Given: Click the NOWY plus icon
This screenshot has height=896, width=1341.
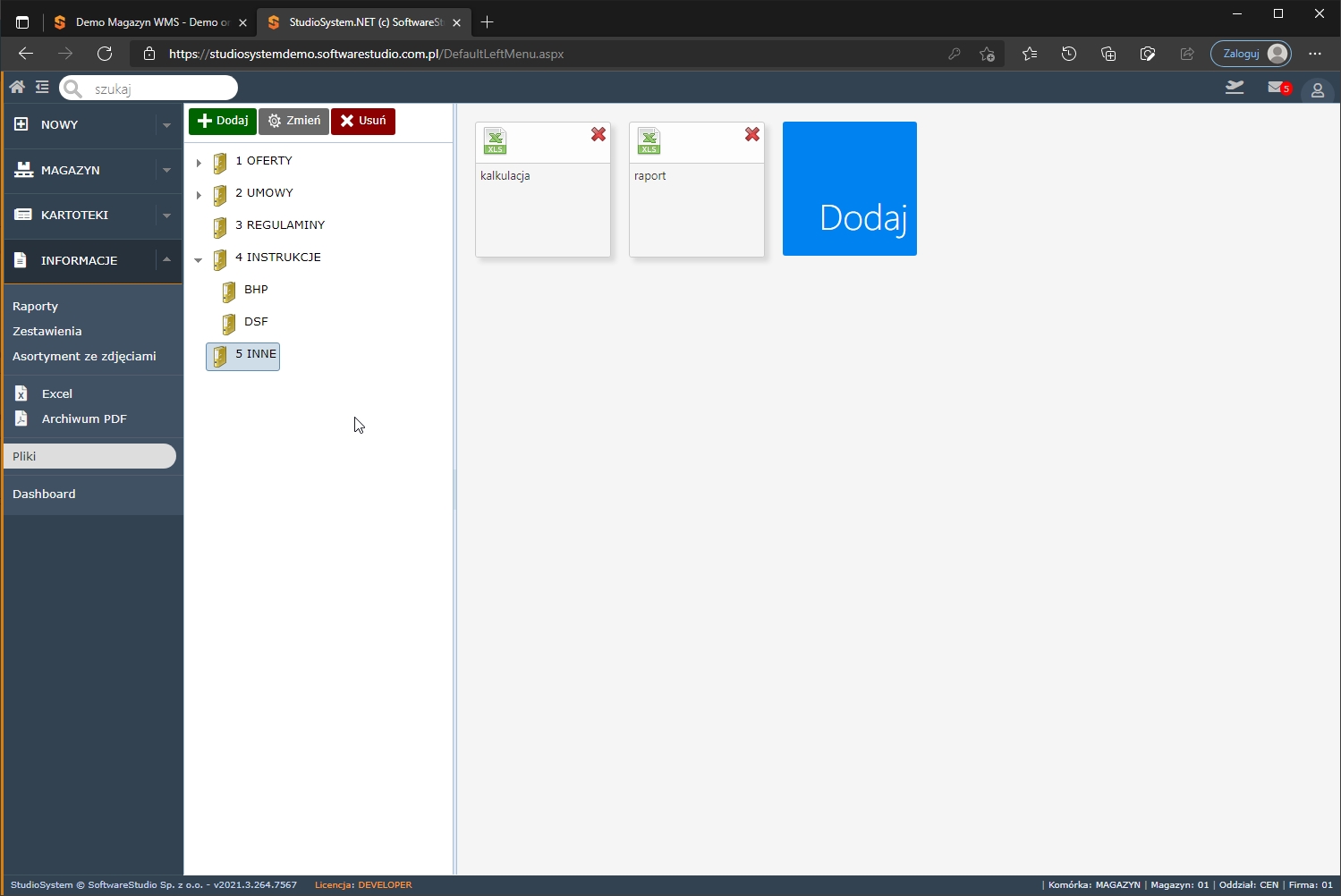Looking at the screenshot, I should pyautogui.click(x=21, y=124).
